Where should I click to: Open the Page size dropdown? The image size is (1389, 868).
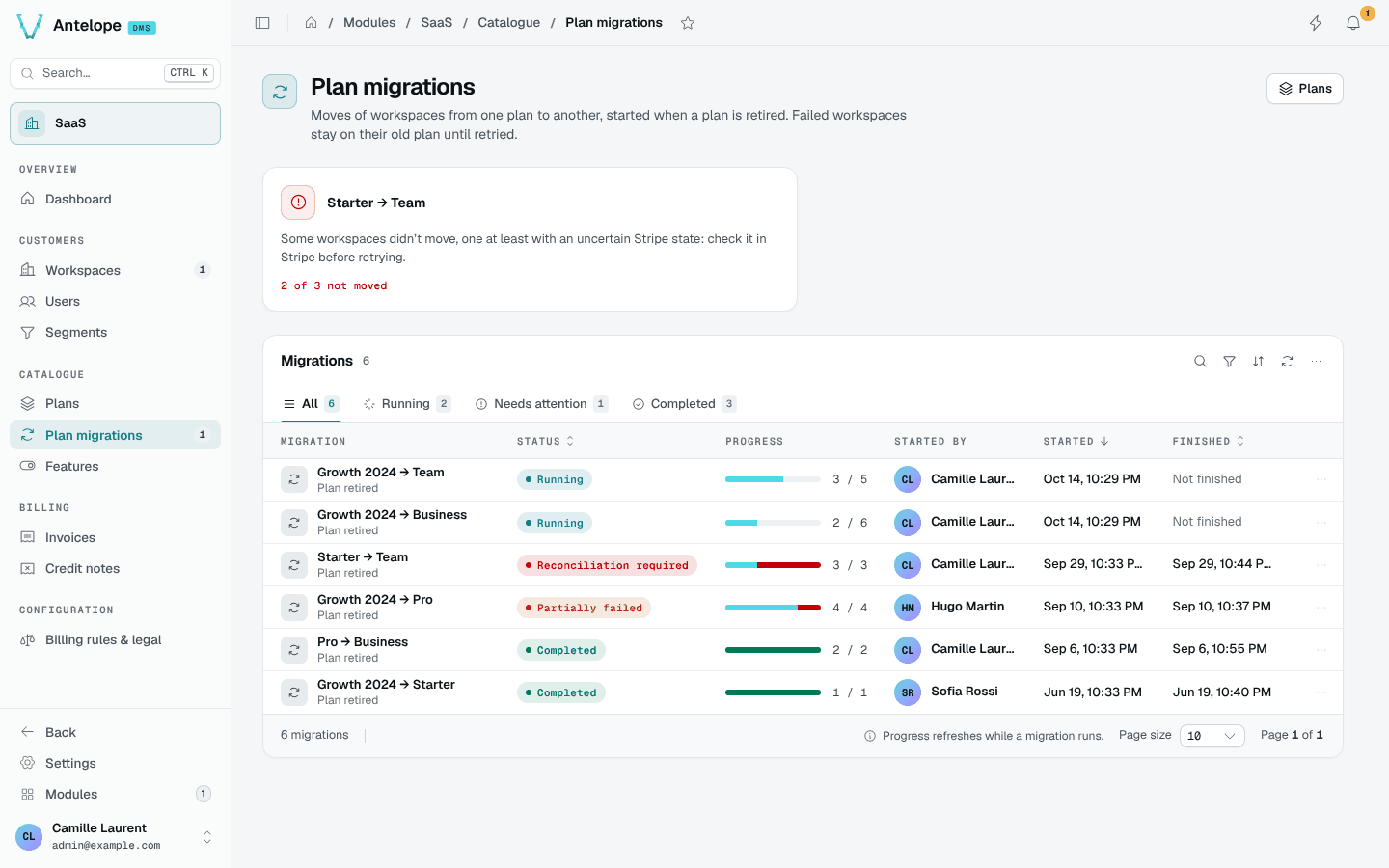[1212, 736]
